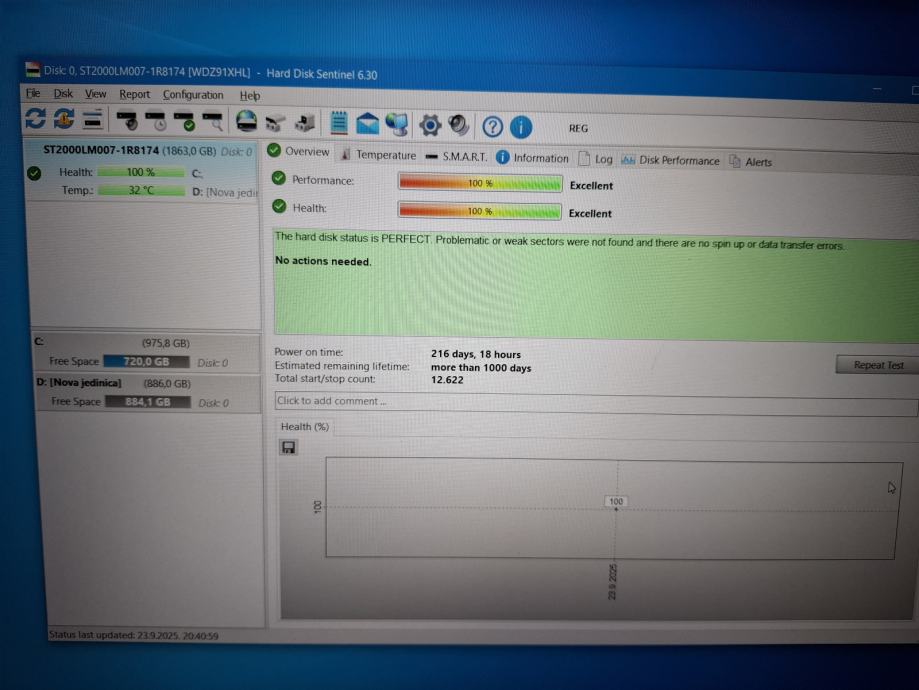Image resolution: width=919 pixels, height=690 pixels.
Task: Switch to the Information tab
Action: 532,158
